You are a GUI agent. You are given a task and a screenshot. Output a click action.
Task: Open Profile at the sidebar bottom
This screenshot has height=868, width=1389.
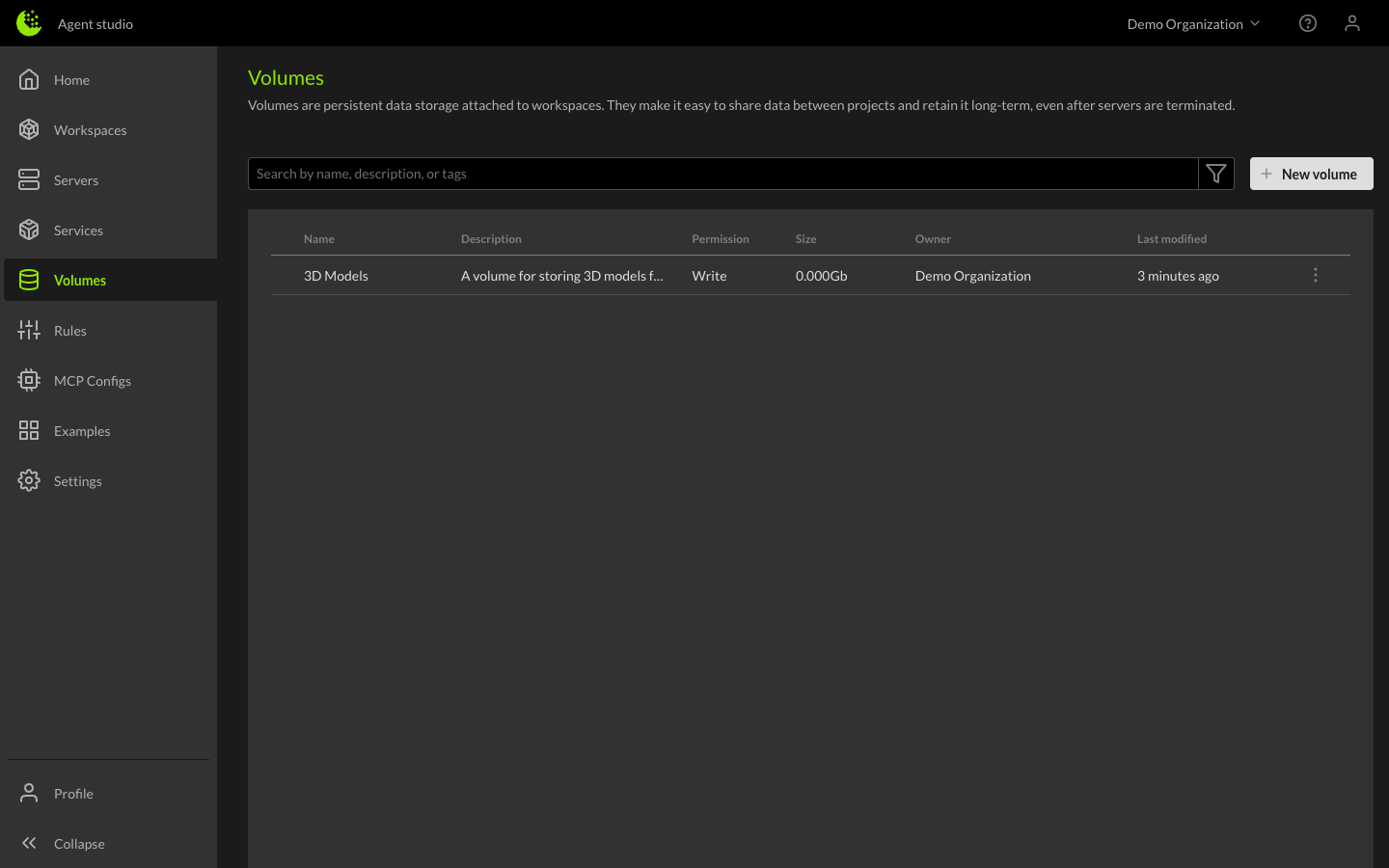tap(73, 794)
